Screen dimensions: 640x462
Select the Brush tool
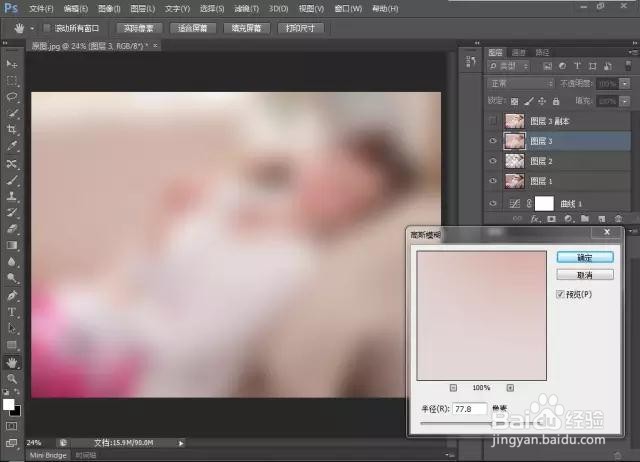pos(12,180)
